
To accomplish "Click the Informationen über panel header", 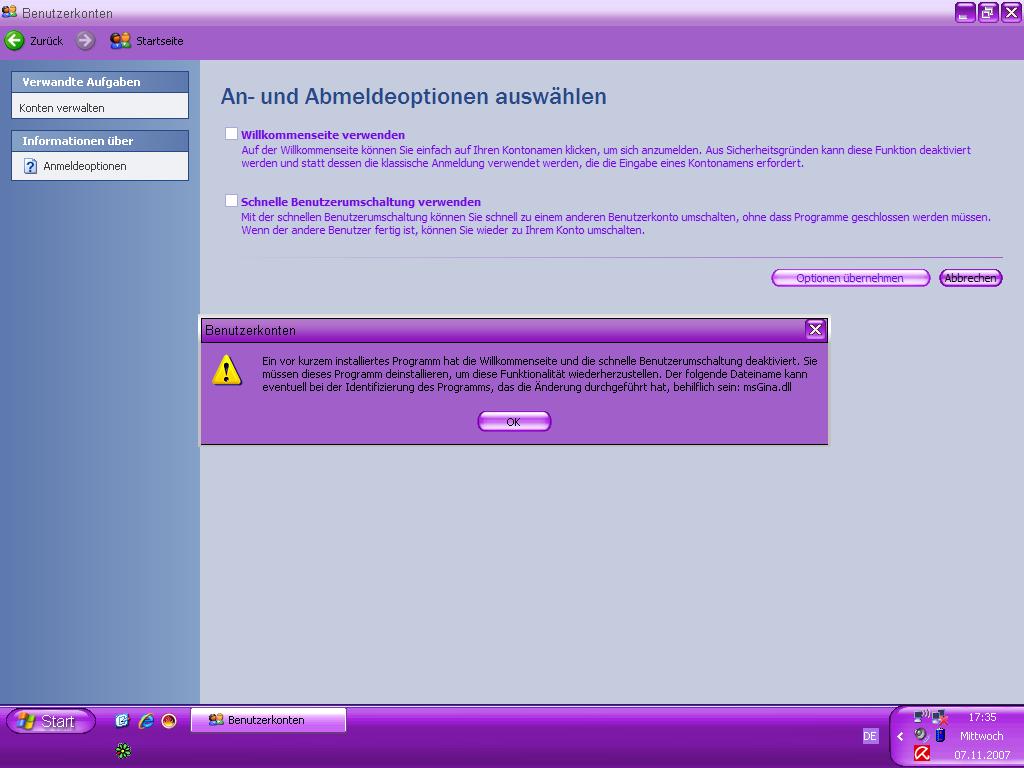I will (100, 140).
